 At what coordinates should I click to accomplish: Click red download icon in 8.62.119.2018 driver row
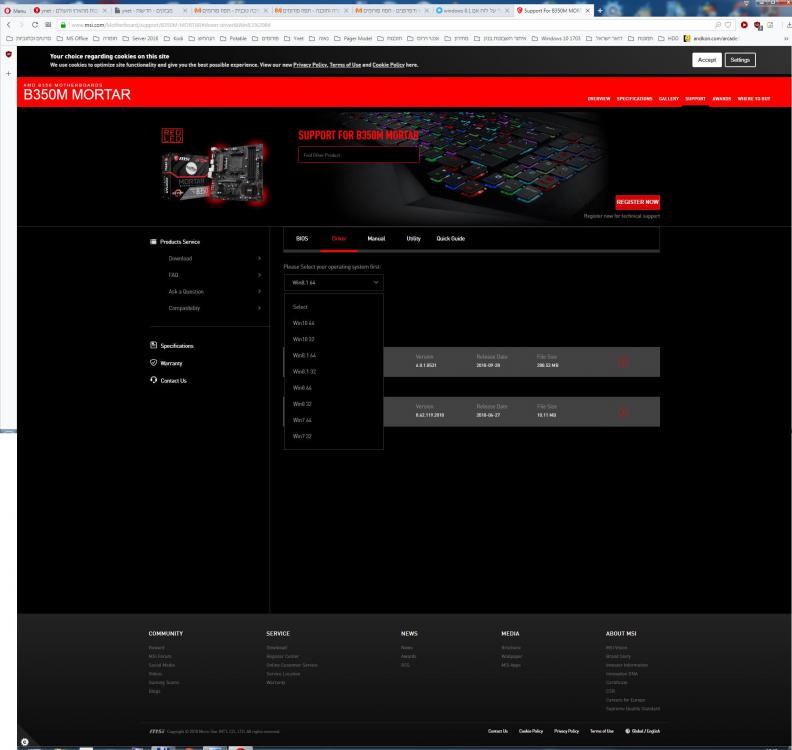pyautogui.click(x=623, y=412)
